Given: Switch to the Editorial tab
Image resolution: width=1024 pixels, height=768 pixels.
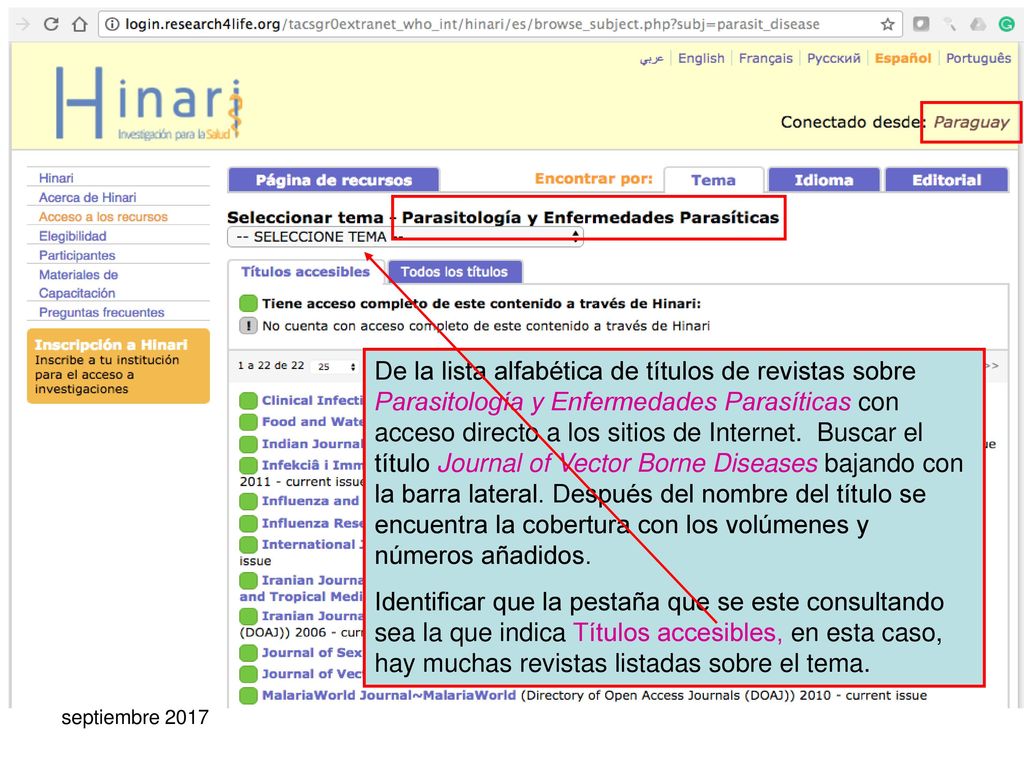Looking at the screenshot, I should 946,180.
